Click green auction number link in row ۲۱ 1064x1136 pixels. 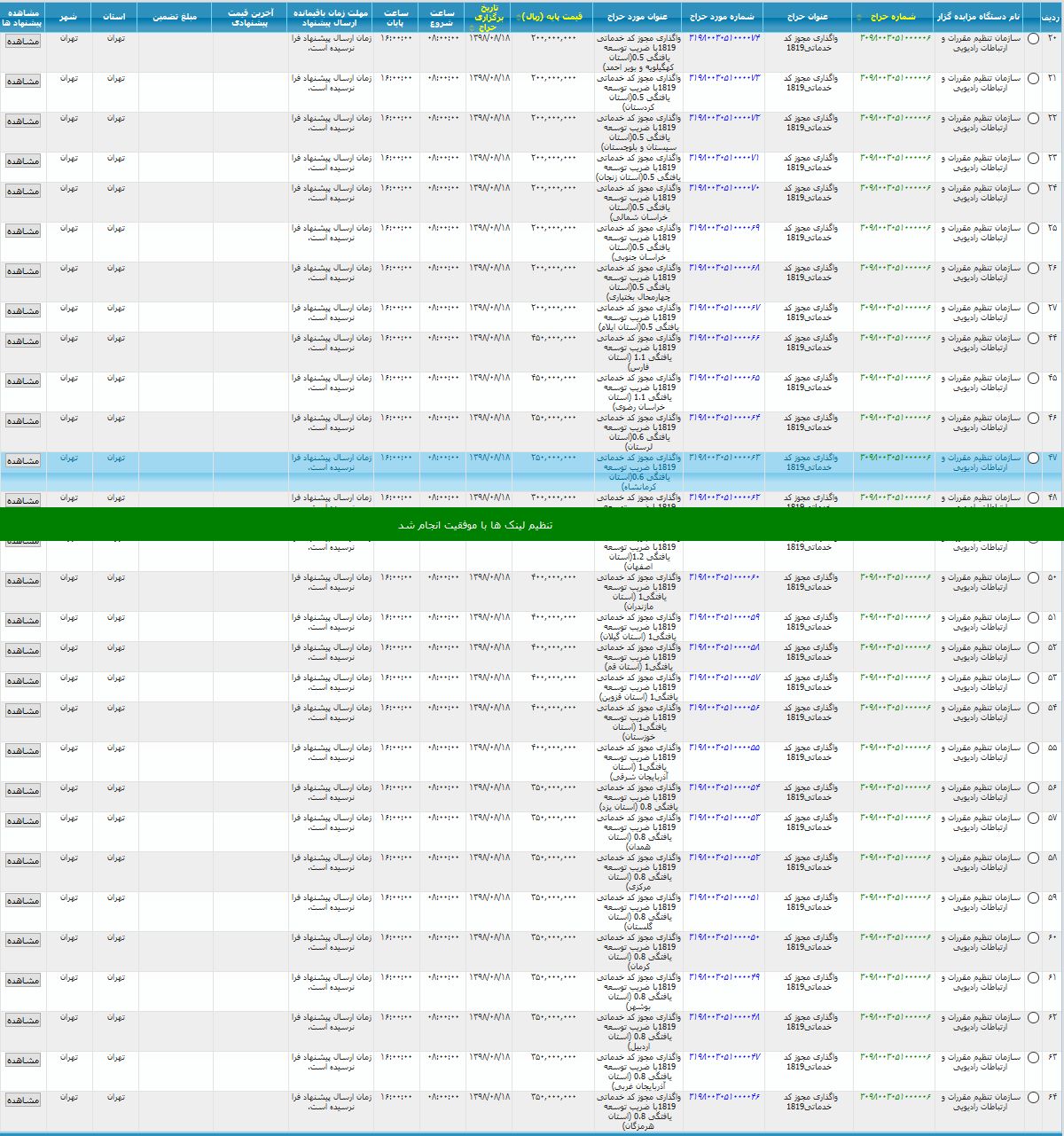point(895,78)
